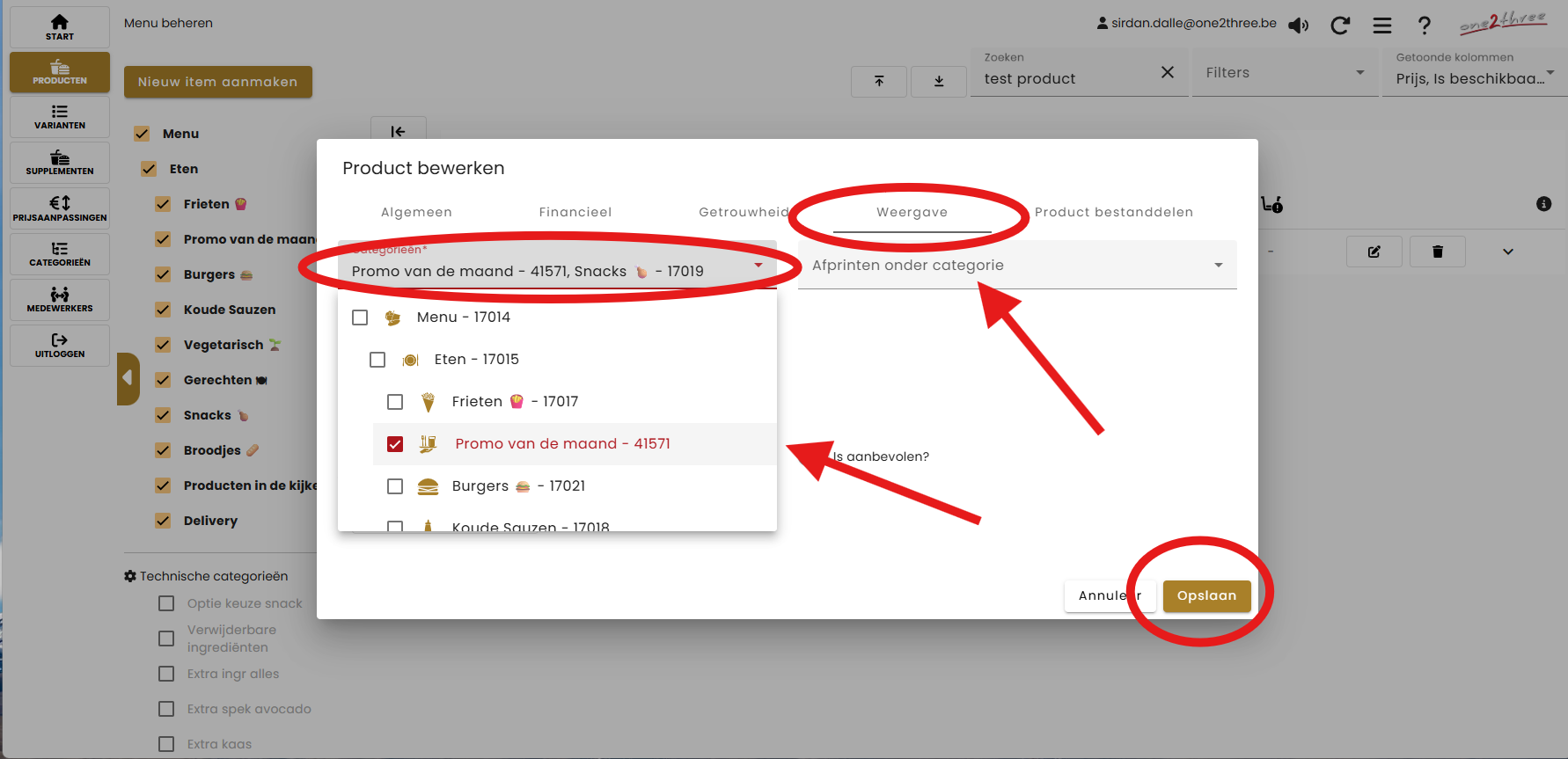Switch to the Financieel tab
The height and width of the screenshot is (759, 1568).
tap(575, 212)
